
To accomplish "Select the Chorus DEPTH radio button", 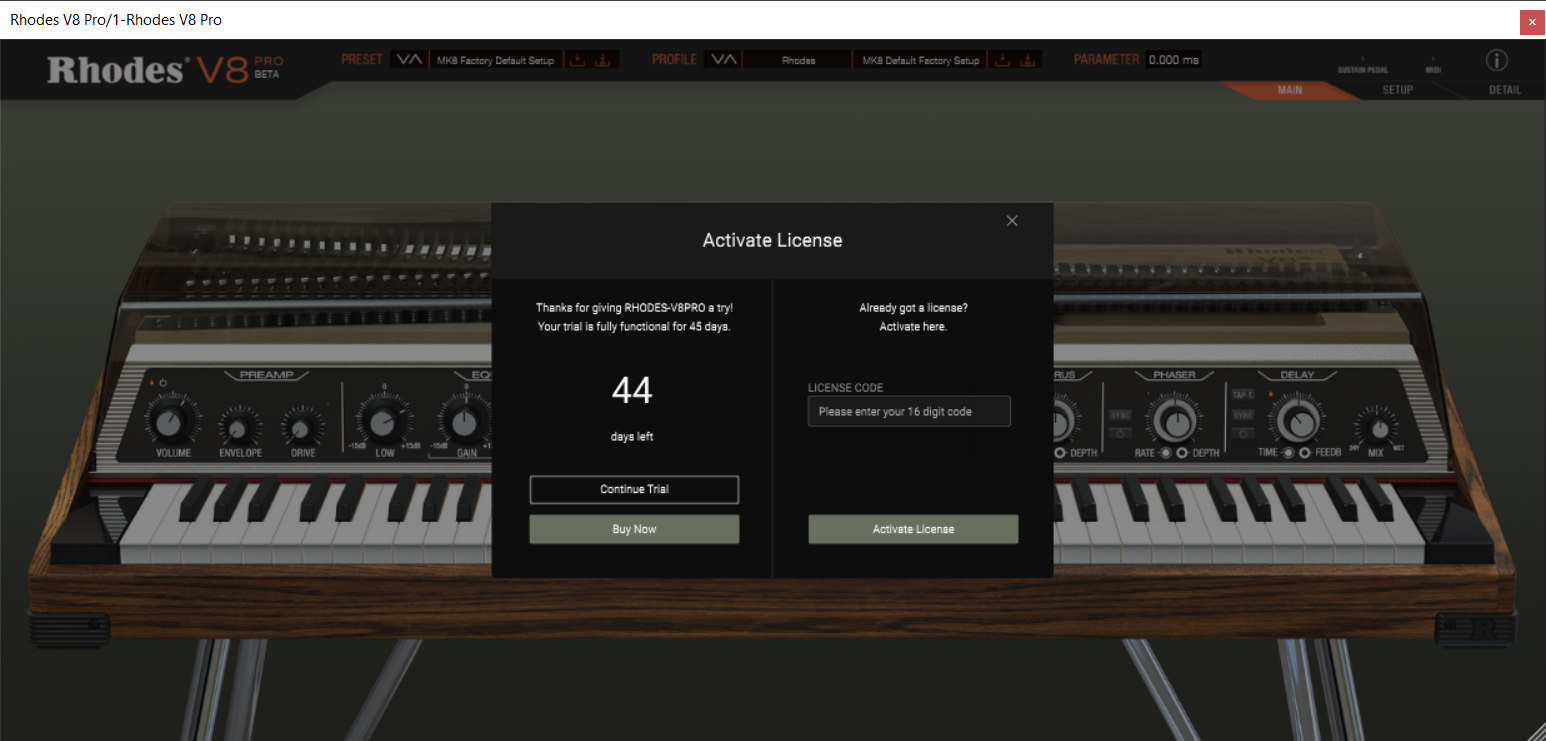I will tap(1060, 453).
